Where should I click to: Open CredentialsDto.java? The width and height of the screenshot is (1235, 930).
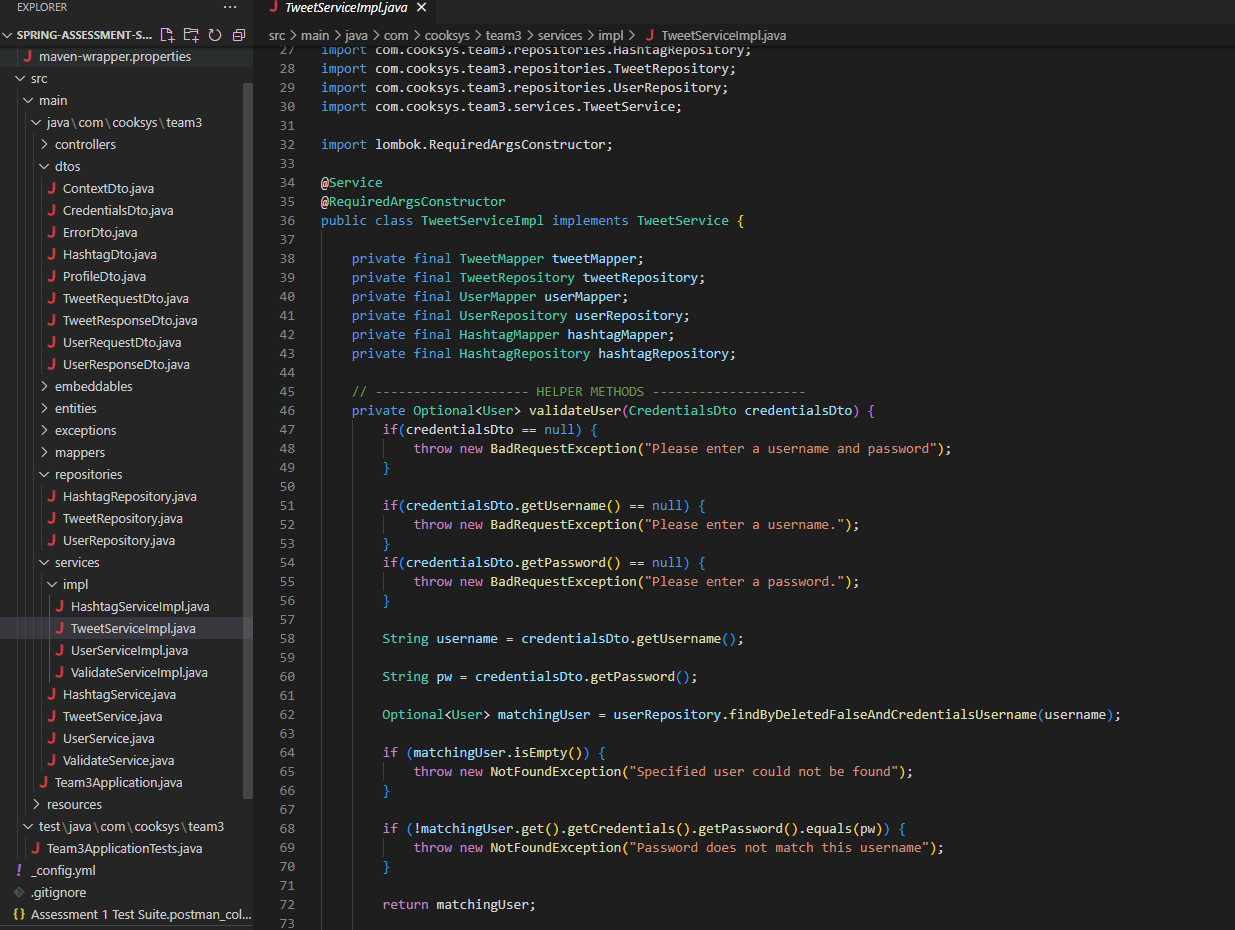point(118,210)
